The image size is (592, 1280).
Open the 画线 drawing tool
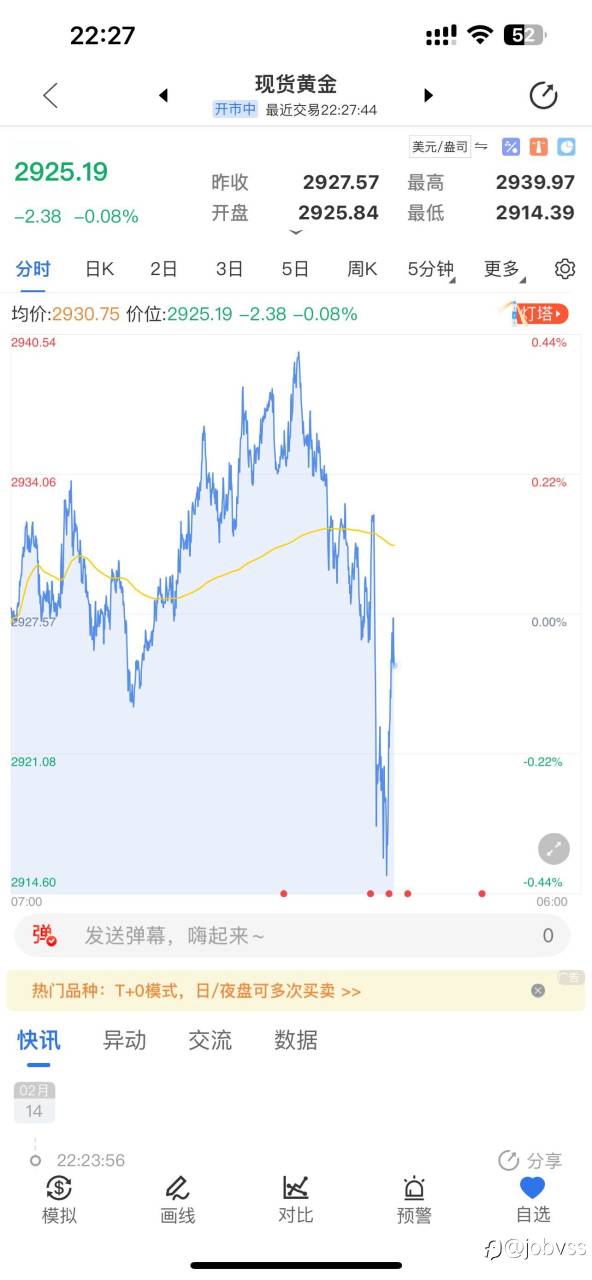pyautogui.click(x=177, y=1199)
